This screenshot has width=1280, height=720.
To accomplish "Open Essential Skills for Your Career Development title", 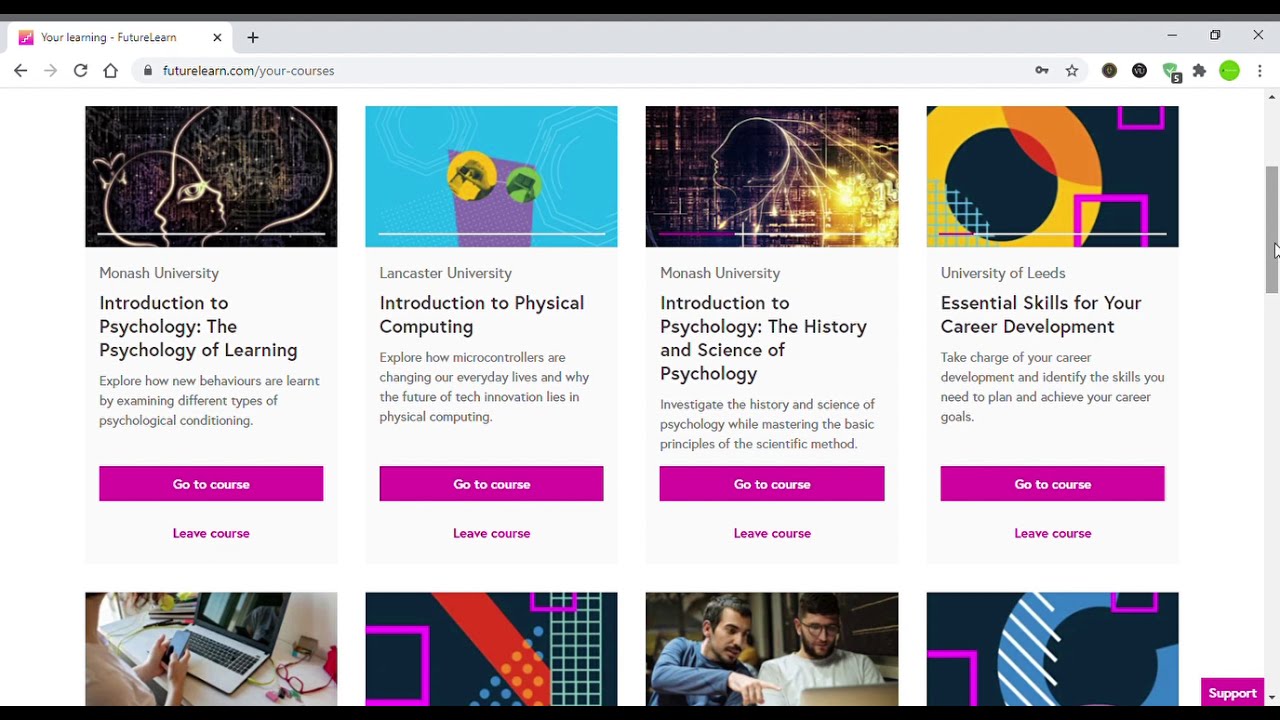I will pyautogui.click(x=1040, y=314).
